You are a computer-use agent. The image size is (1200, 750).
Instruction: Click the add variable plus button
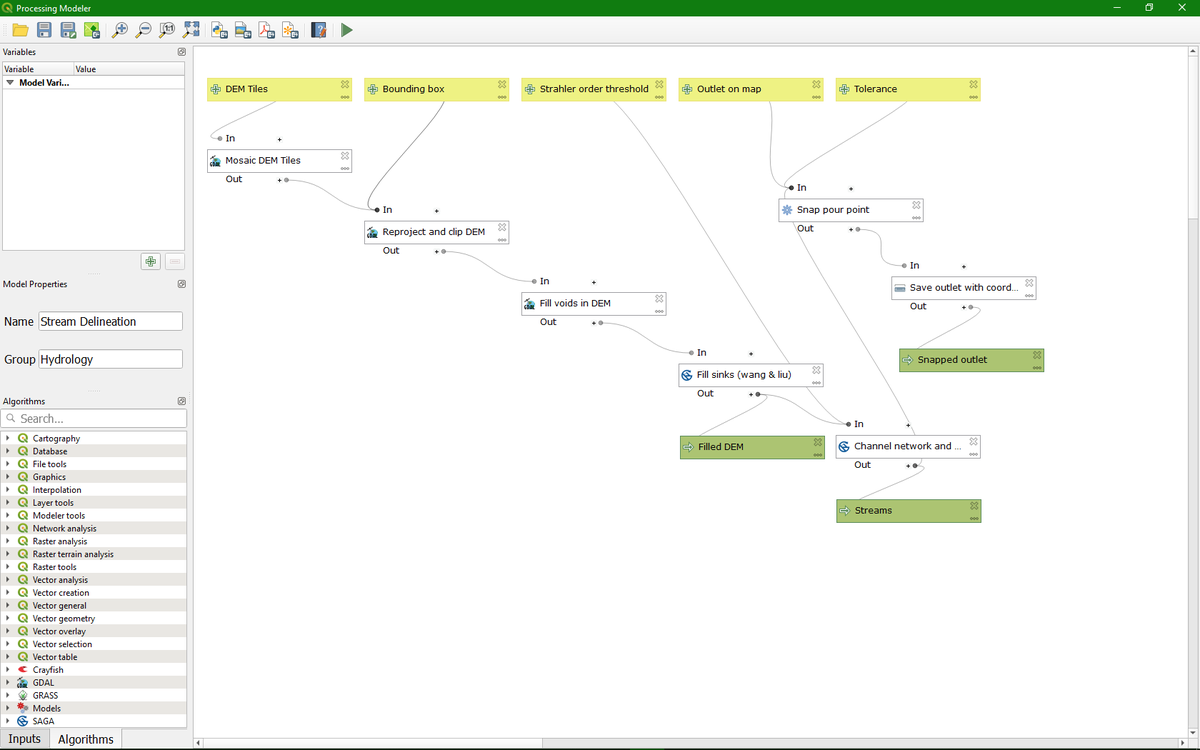(x=149, y=261)
